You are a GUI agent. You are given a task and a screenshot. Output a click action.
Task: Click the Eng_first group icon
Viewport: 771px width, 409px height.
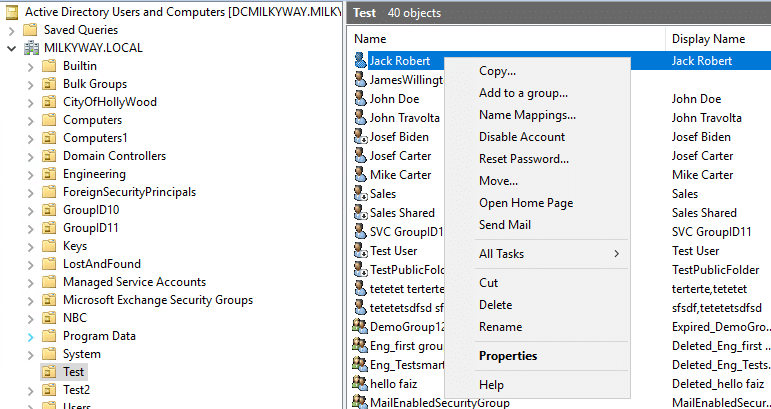[360, 346]
